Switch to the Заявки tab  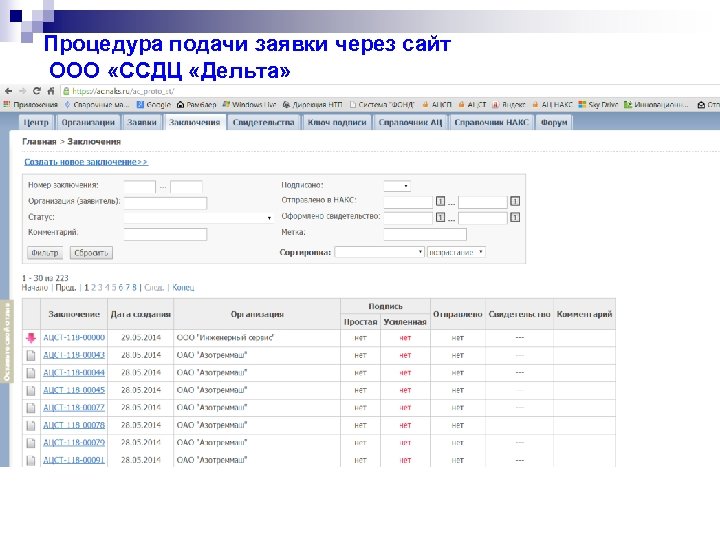click(x=142, y=123)
